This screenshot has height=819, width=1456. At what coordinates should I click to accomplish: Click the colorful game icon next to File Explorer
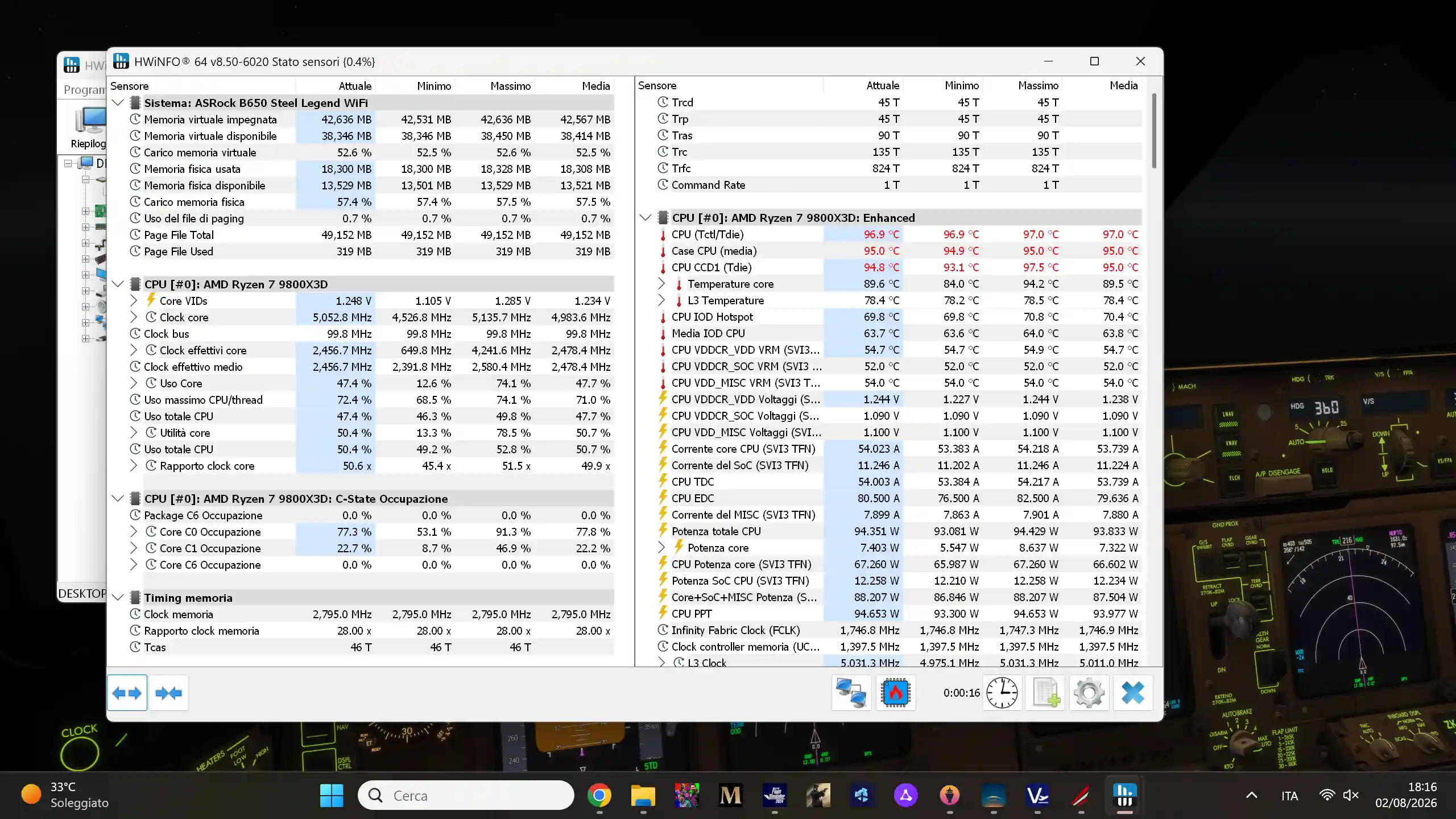687,795
